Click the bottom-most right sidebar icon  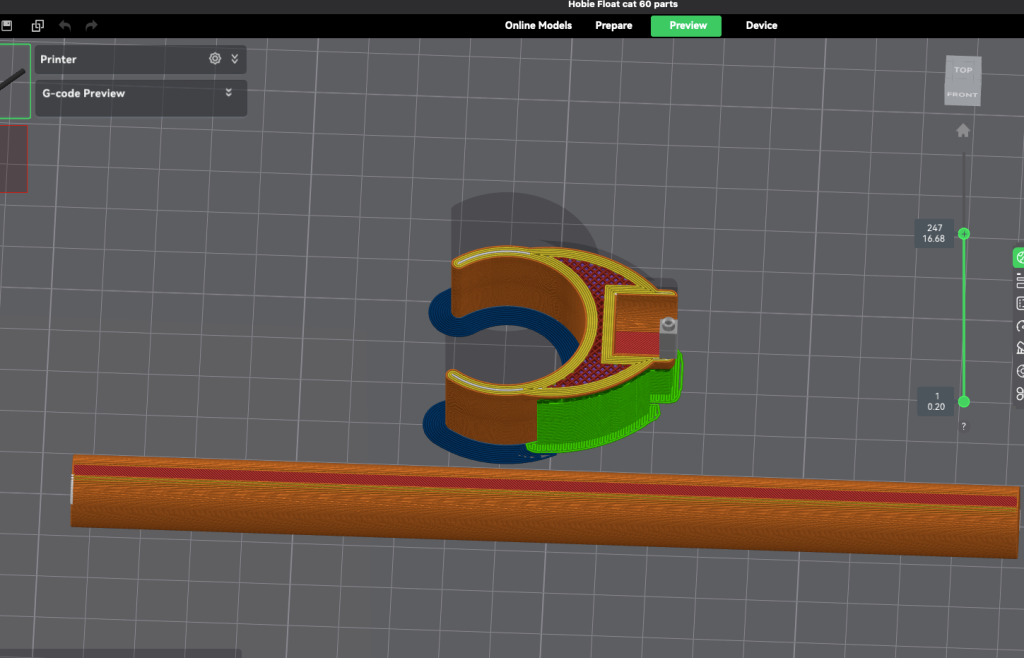(x=1019, y=393)
